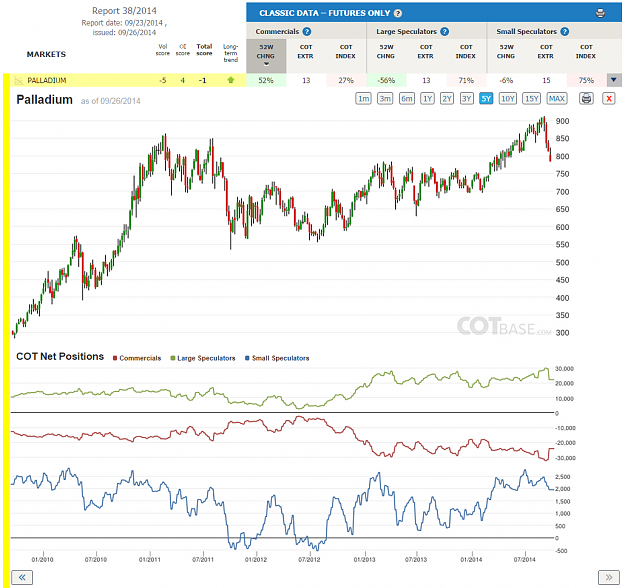Click the Large Speculators COT INDEX header
Image resolution: width=625 pixels, height=588 pixels.
[466, 51]
